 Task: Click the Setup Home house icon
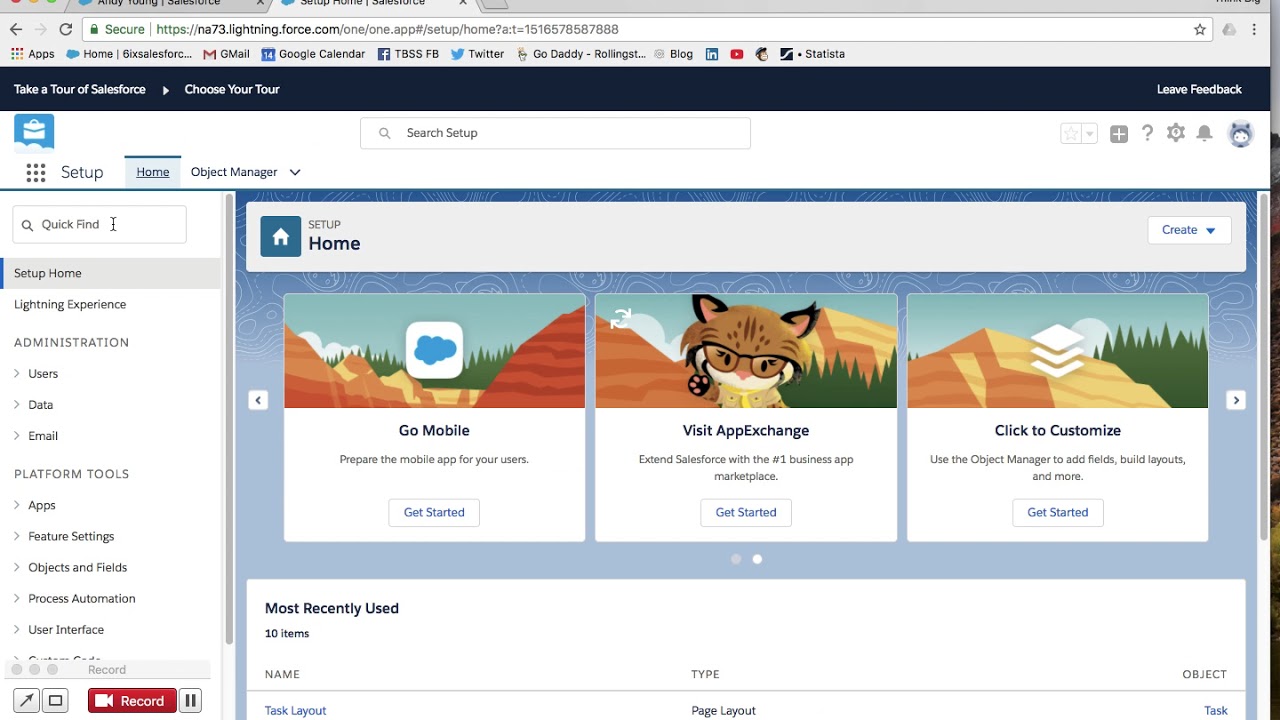click(x=281, y=237)
